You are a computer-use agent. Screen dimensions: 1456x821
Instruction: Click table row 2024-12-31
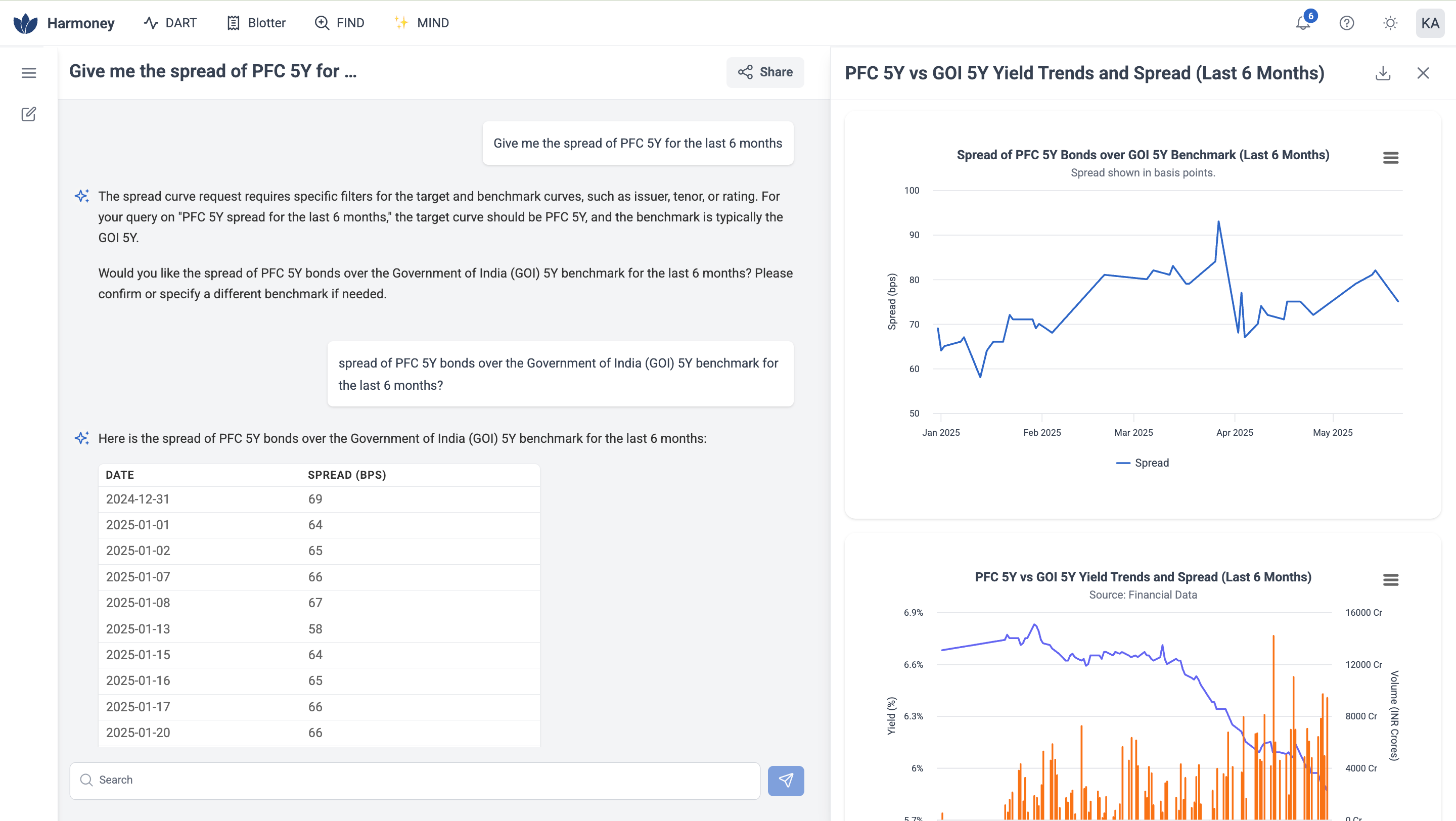(x=320, y=499)
